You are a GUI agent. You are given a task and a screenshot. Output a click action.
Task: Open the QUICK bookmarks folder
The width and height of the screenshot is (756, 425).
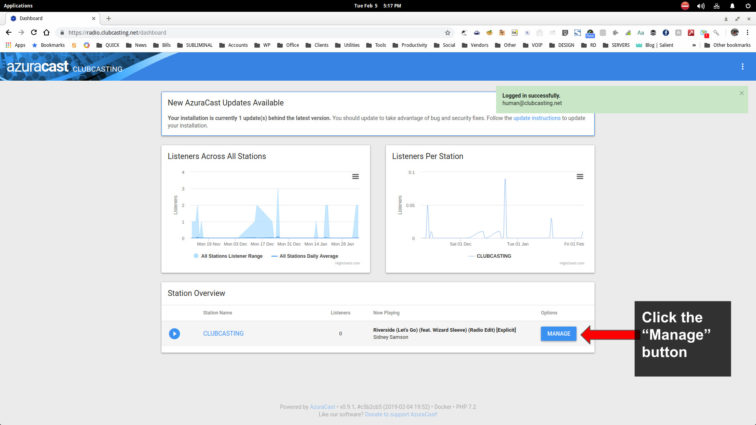click(x=108, y=45)
